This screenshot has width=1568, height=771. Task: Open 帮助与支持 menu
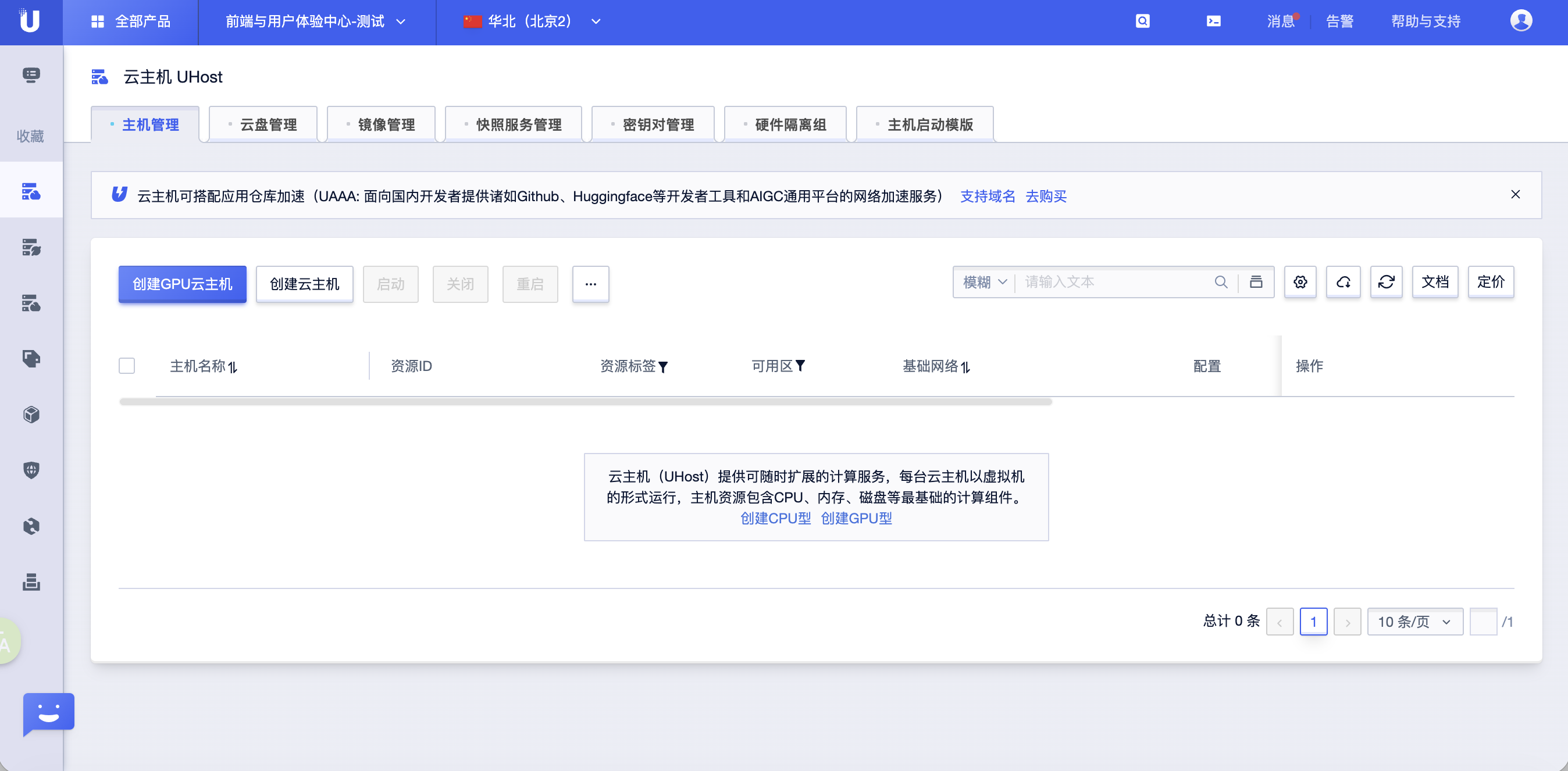(1426, 22)
